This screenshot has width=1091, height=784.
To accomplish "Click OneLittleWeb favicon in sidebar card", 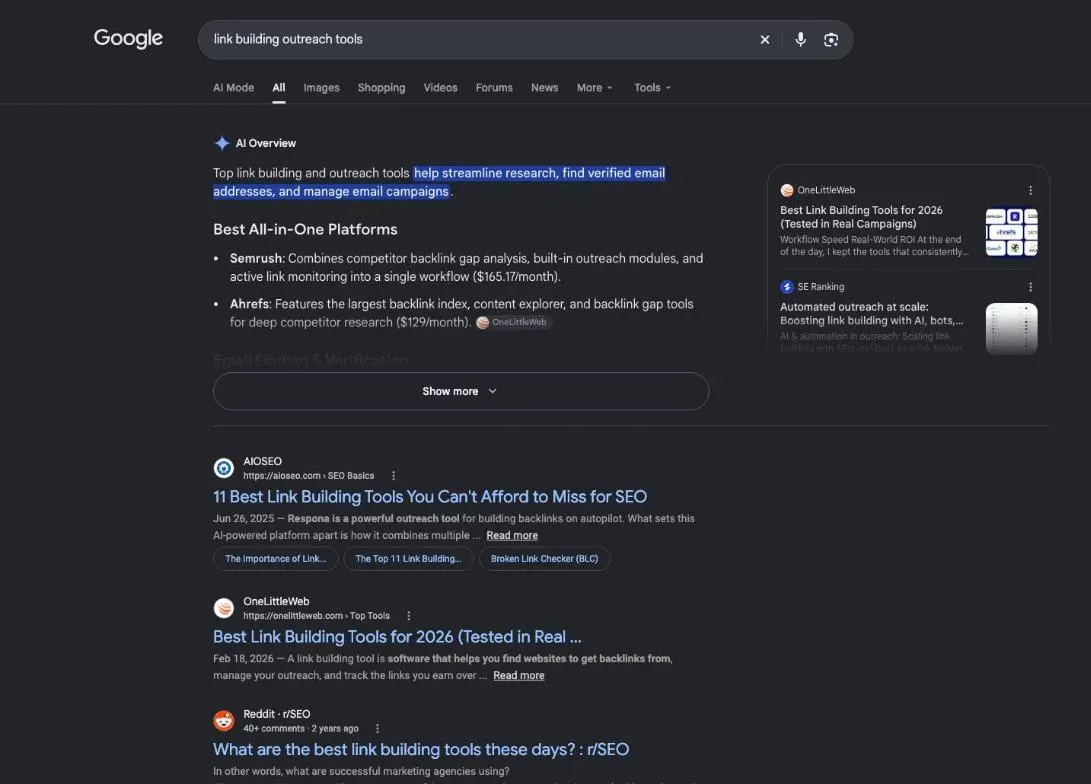I will click(787, 190).
